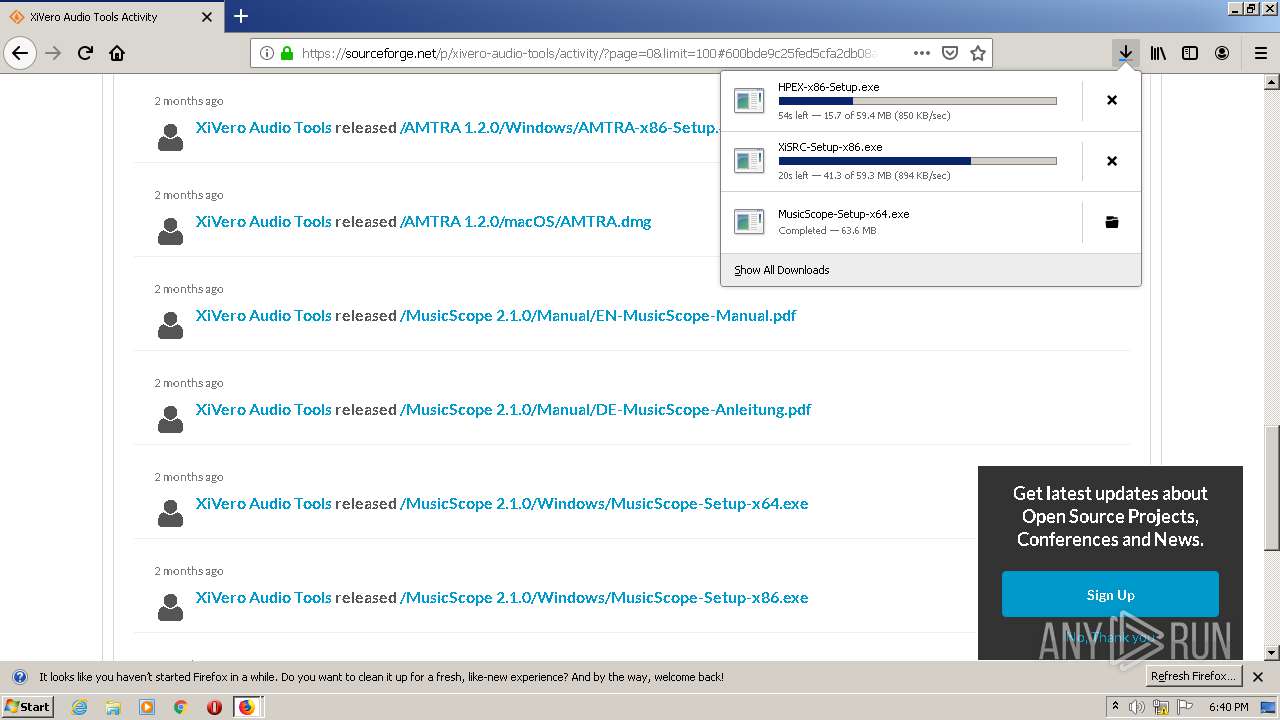The width and height of the screenshot is (1280, 720).
Task: Open DE-MusicScope-Anleitung.pdf link
Action: (606, 409)
